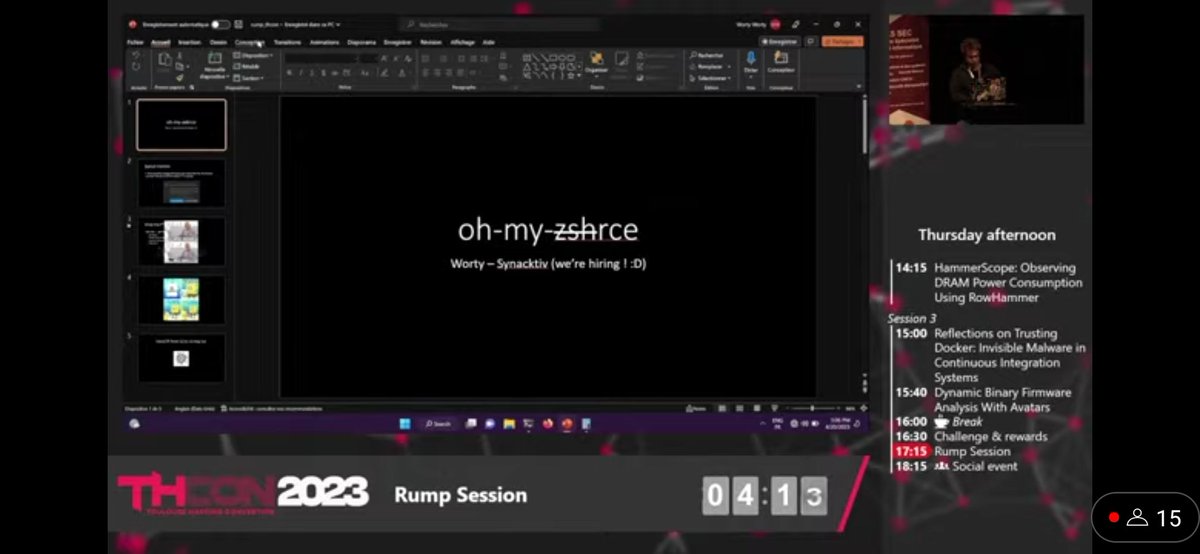Screen dimensions: 1200x554
Task: Collapse the ribbon using the chevron
Action: point(859,86)
